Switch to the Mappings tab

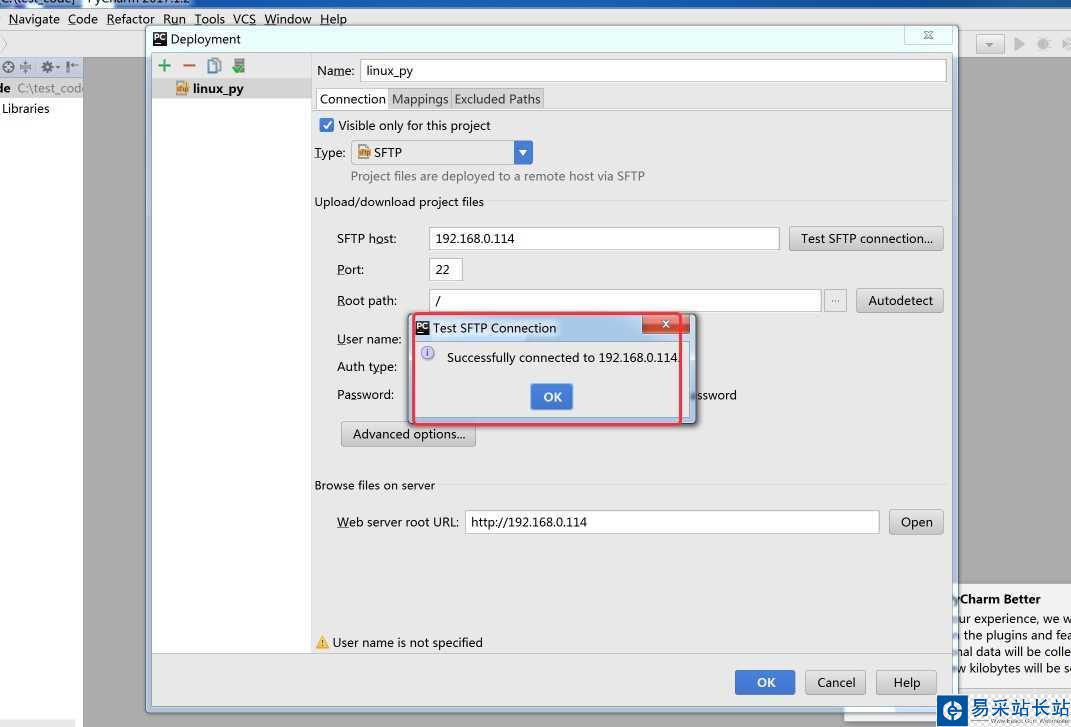[x=420, y=99]
